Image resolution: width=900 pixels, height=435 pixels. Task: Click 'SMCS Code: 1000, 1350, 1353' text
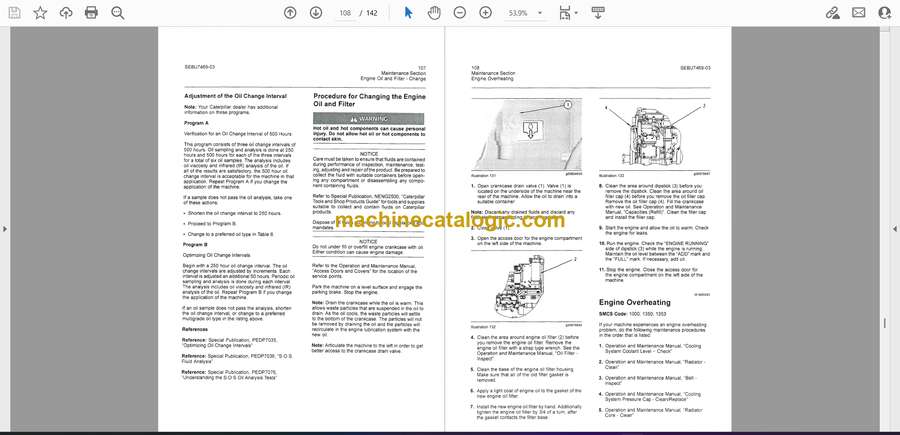point(633,314)
